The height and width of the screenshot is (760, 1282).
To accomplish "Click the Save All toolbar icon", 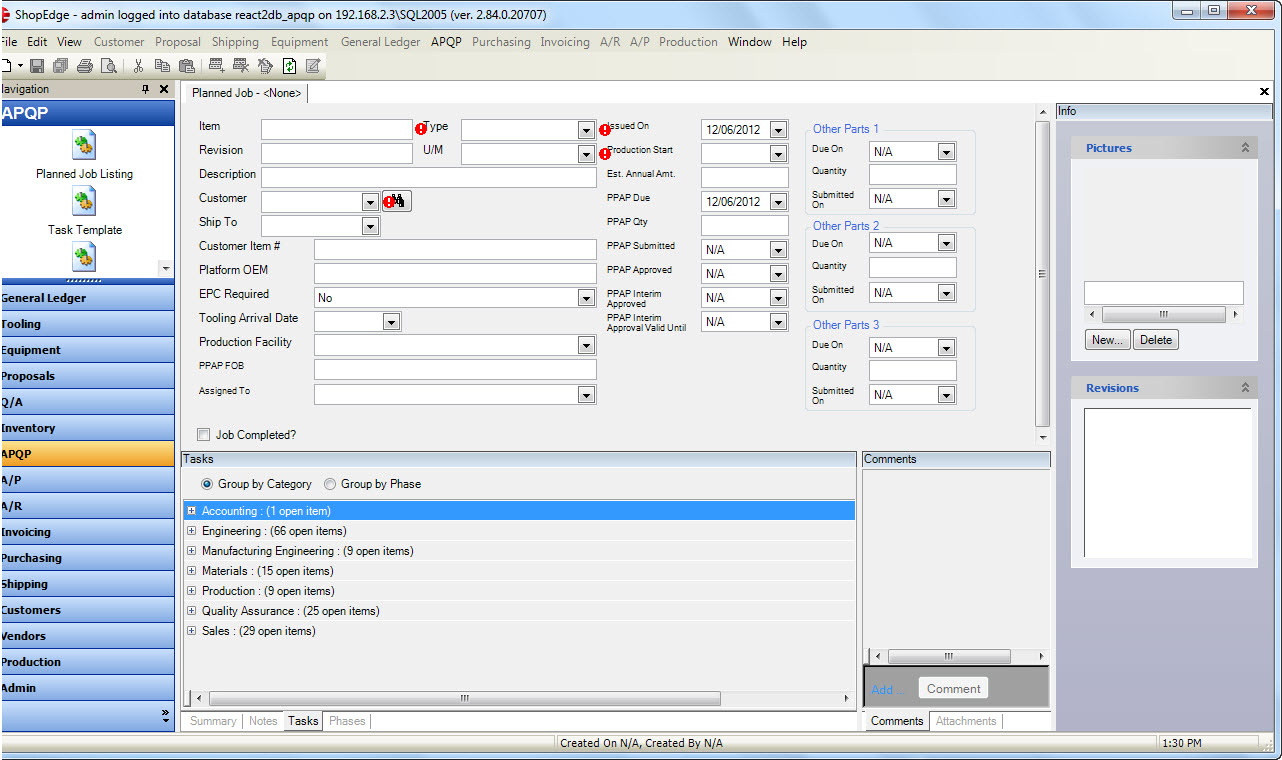I will [x=60, y=66].
